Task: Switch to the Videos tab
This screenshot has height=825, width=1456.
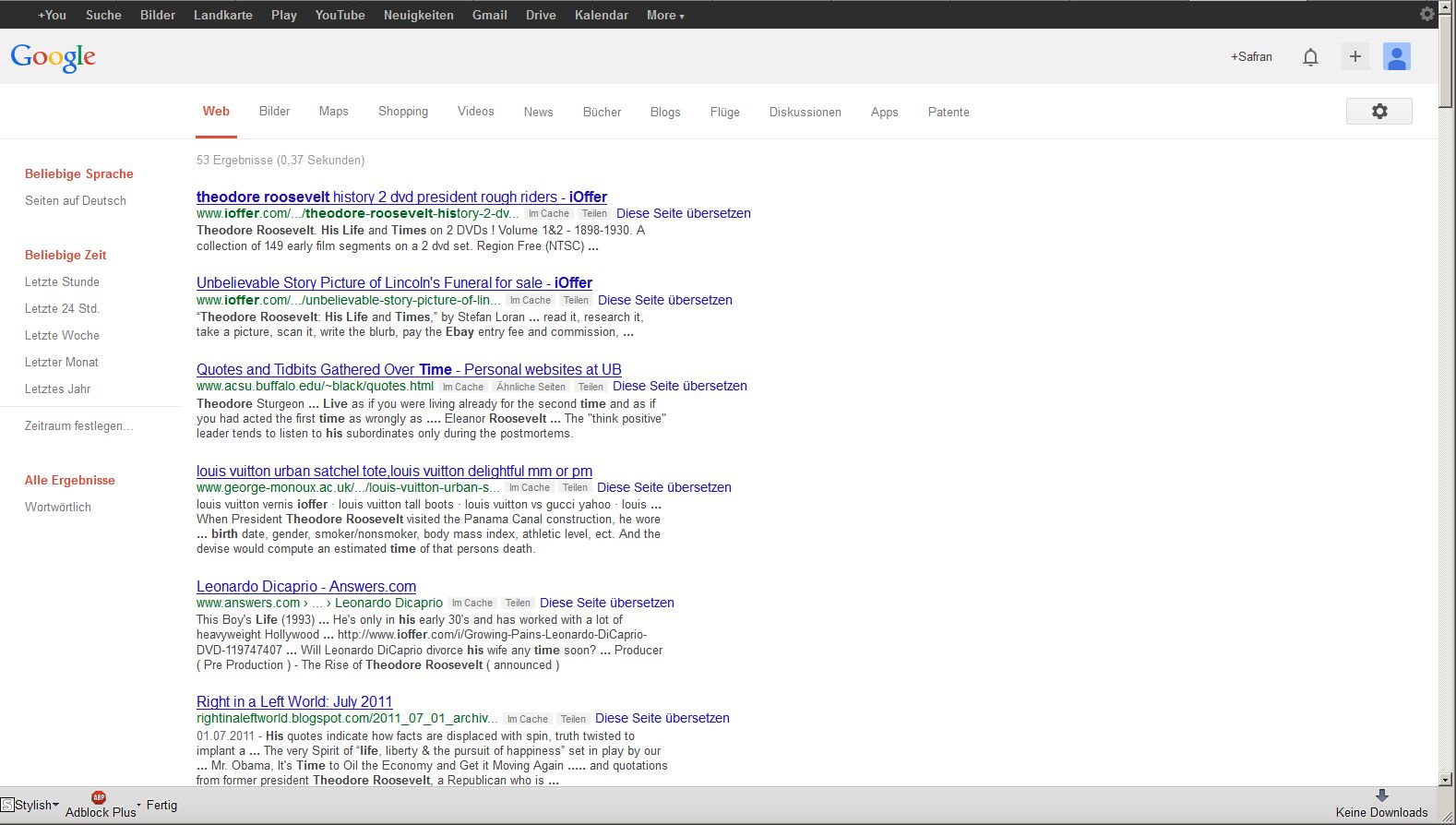Action: point(476,112)
